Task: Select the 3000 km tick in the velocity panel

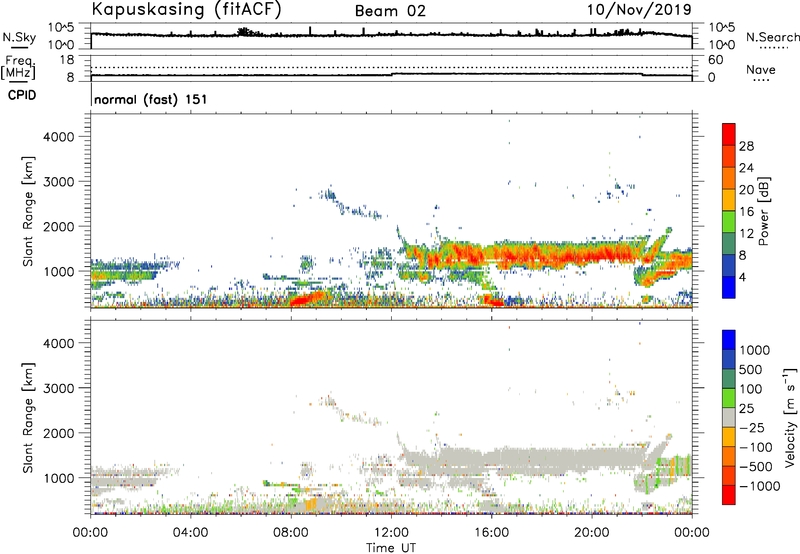Action: [59, 388]
